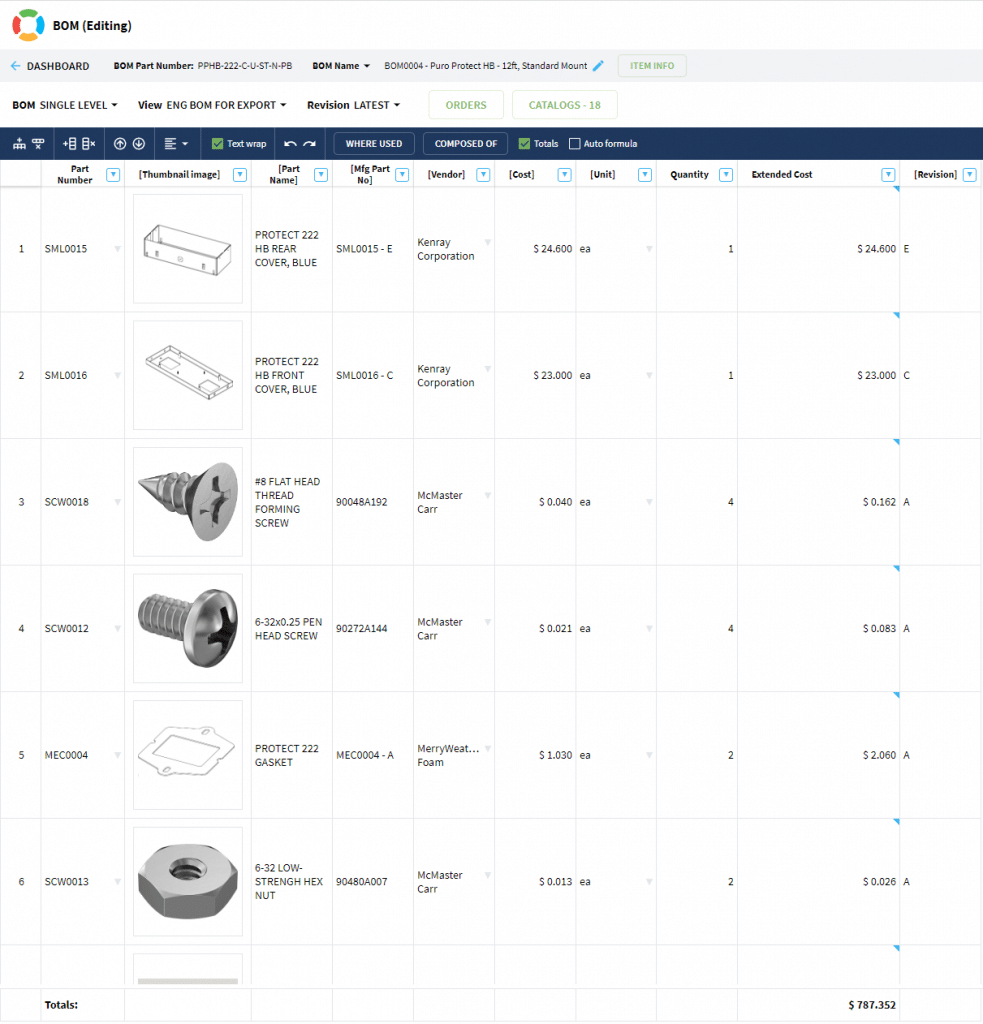Click the $ 787.352 totals value
This screenshot has width=983, height=1024.
(872, 1005)
